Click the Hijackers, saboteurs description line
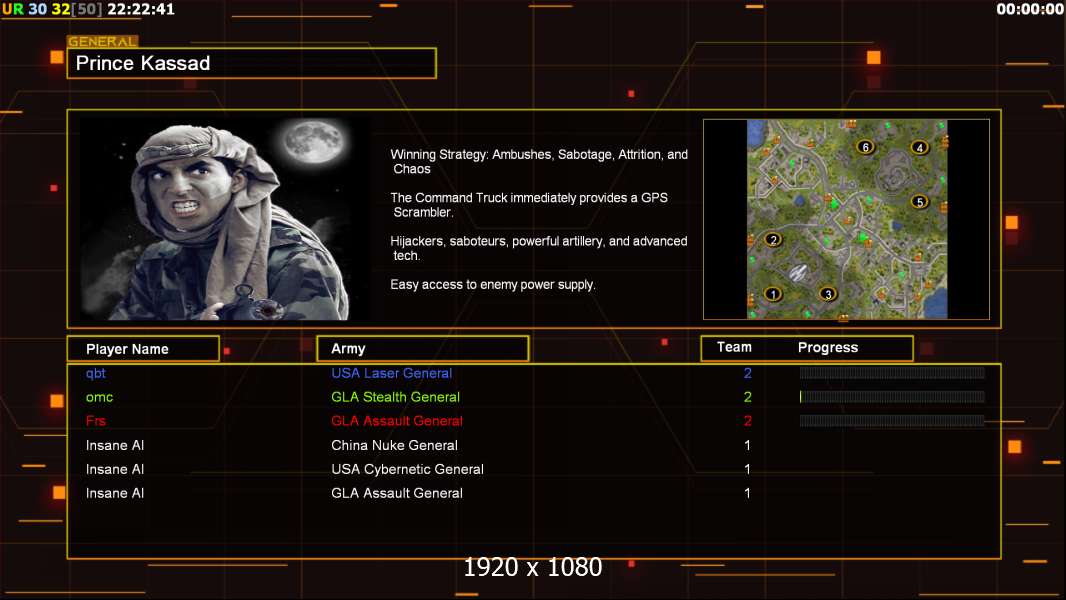 [x=538, y=248]
